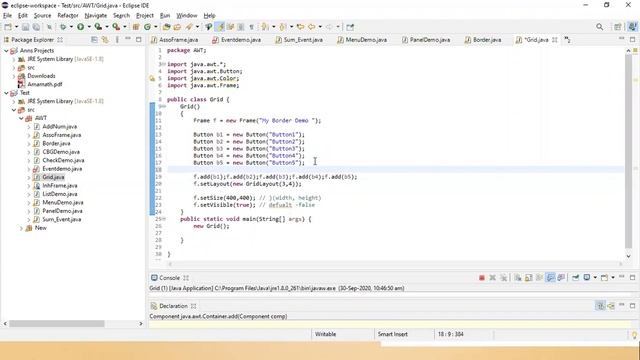Click the Writable status bar field
The height and width of the screenshot is (360, 640).
click(325, 334)
